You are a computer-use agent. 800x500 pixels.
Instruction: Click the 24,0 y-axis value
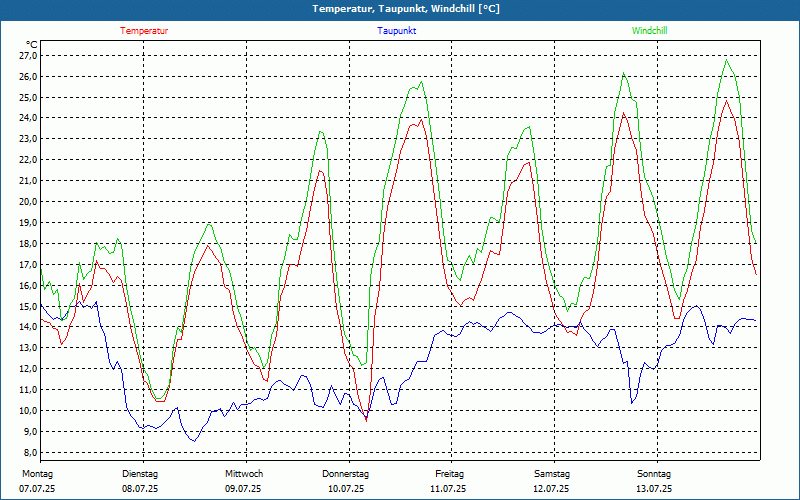pos(29,118)
